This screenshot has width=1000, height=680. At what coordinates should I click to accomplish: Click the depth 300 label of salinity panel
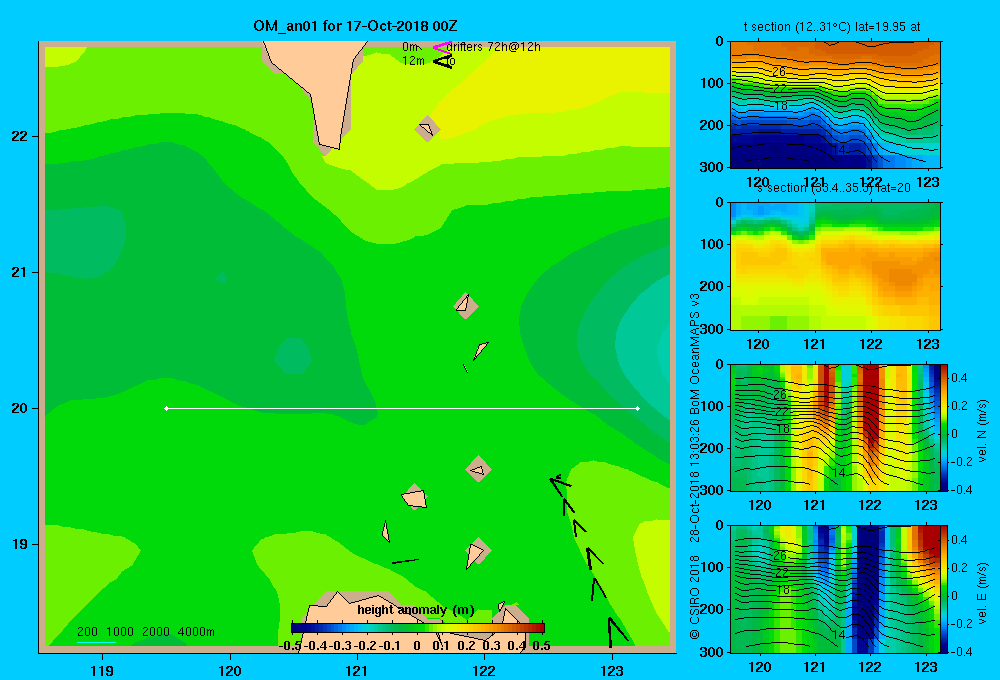712,329
